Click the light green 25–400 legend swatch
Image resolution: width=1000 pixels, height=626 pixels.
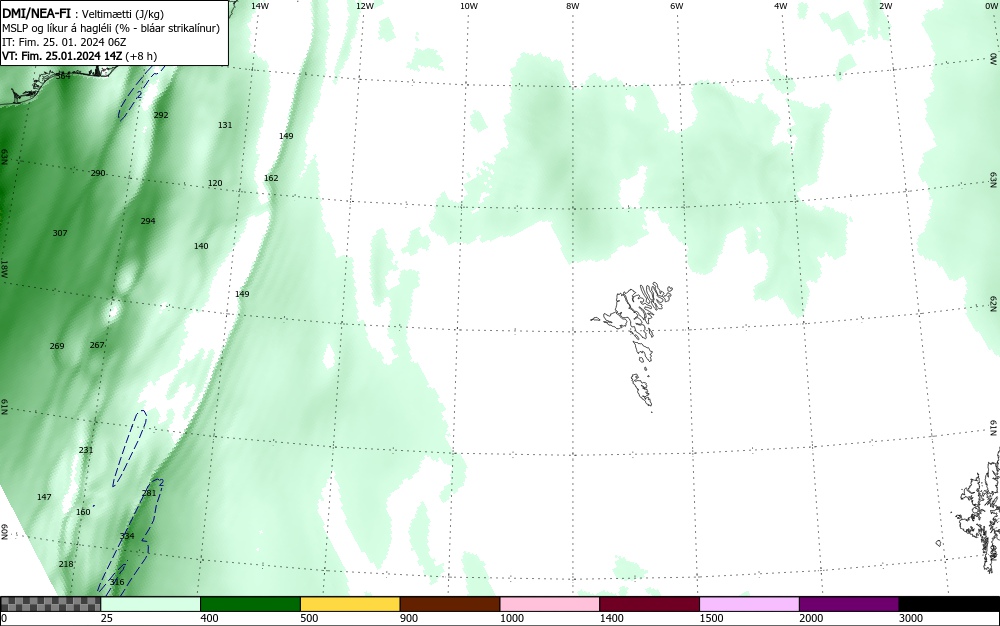[x=150, y=604]
